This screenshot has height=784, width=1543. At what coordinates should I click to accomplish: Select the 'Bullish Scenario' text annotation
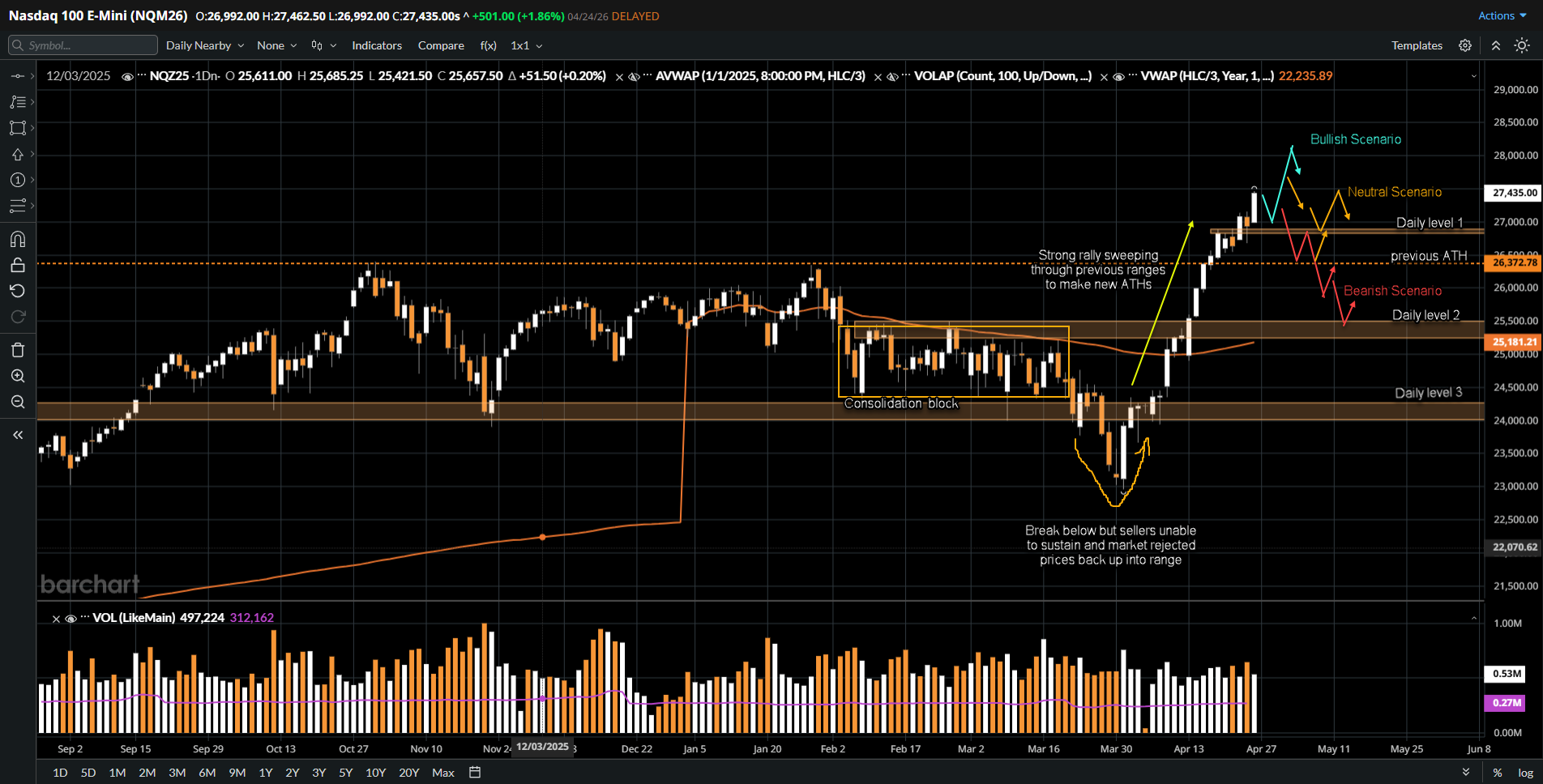click(x=1356, y=139)
